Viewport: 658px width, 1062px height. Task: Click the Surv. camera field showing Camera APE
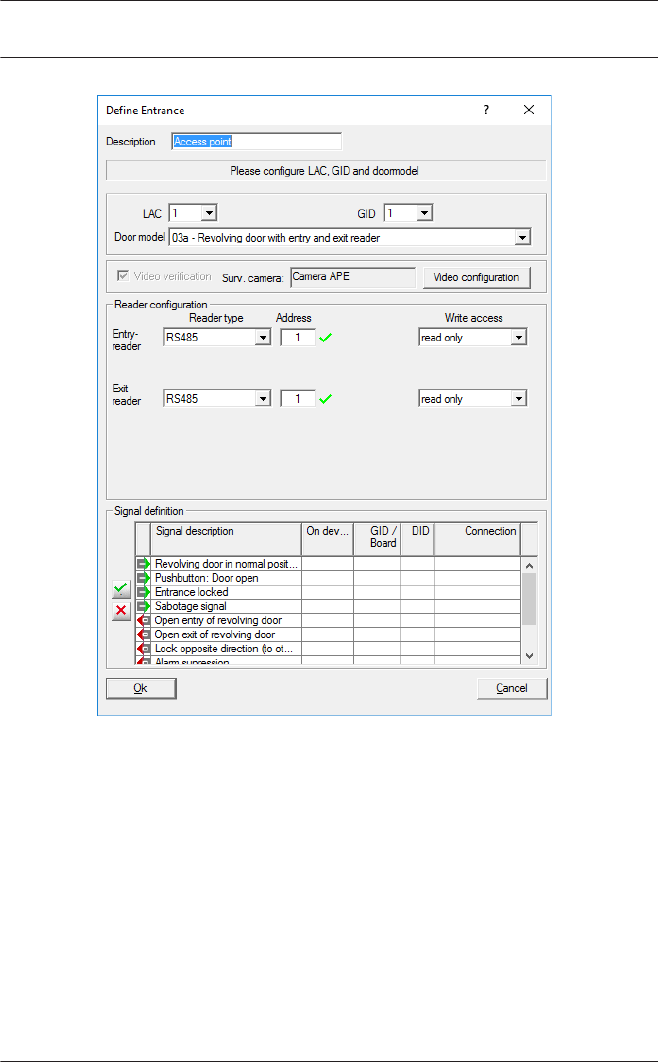(x=353, y=278)
